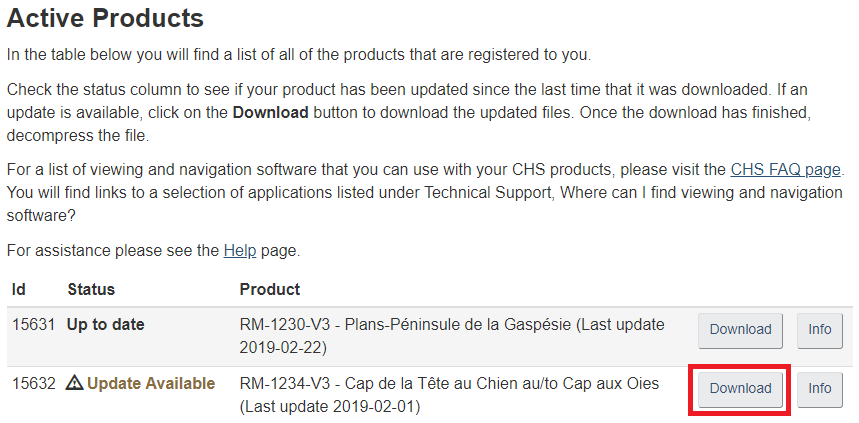Download the RM-1230-V3 Gaspésie product
The height and width of the screenshot is (423, 859).
pyautogui.click(x=740, y=329)
